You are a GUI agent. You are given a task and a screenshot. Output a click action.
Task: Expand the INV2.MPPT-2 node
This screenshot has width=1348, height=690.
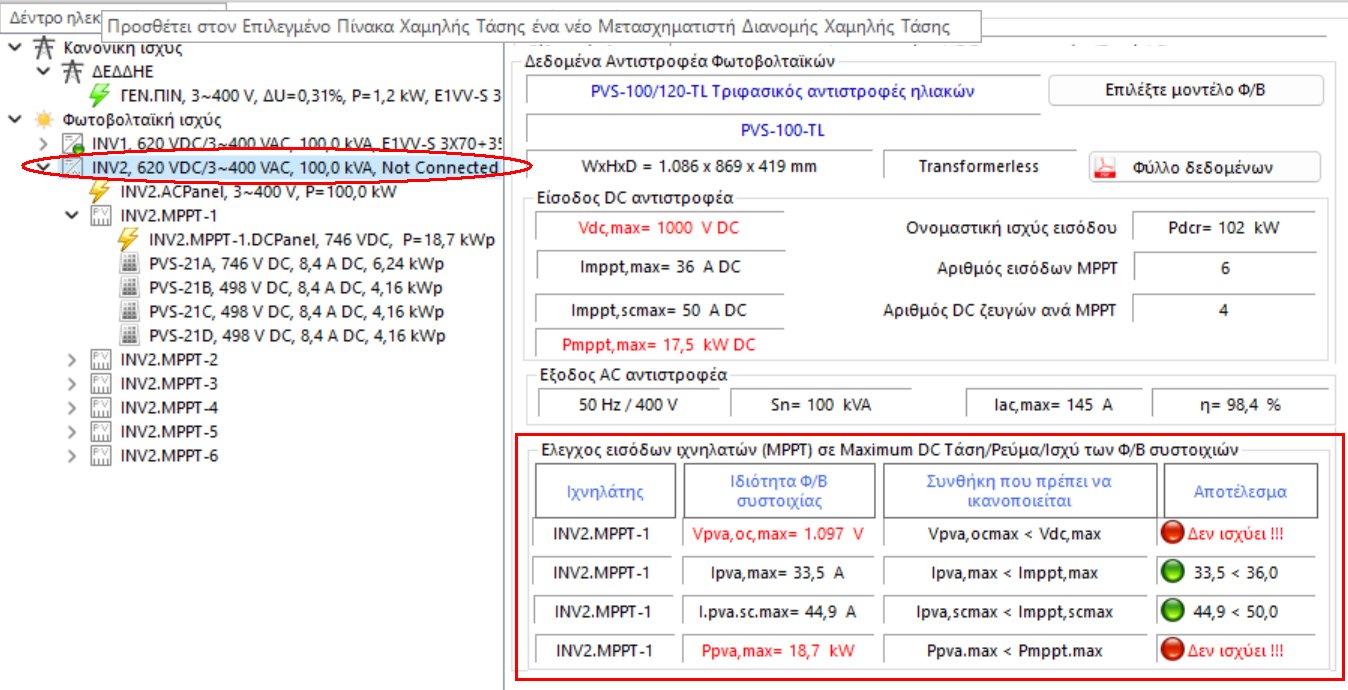(72, 360)
